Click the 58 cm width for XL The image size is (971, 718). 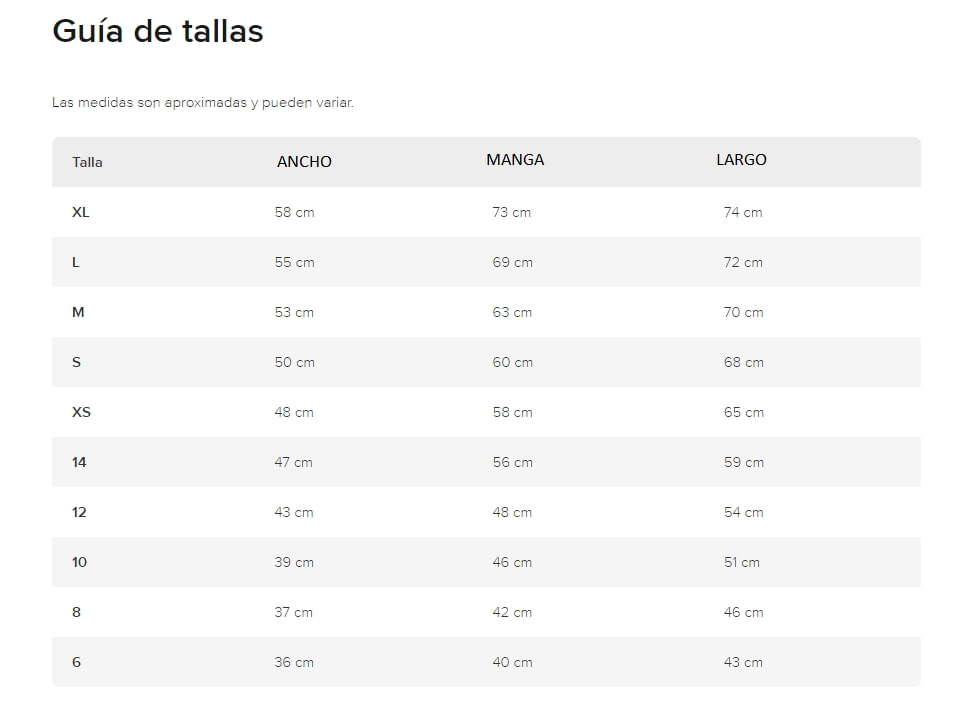point(294,212)
